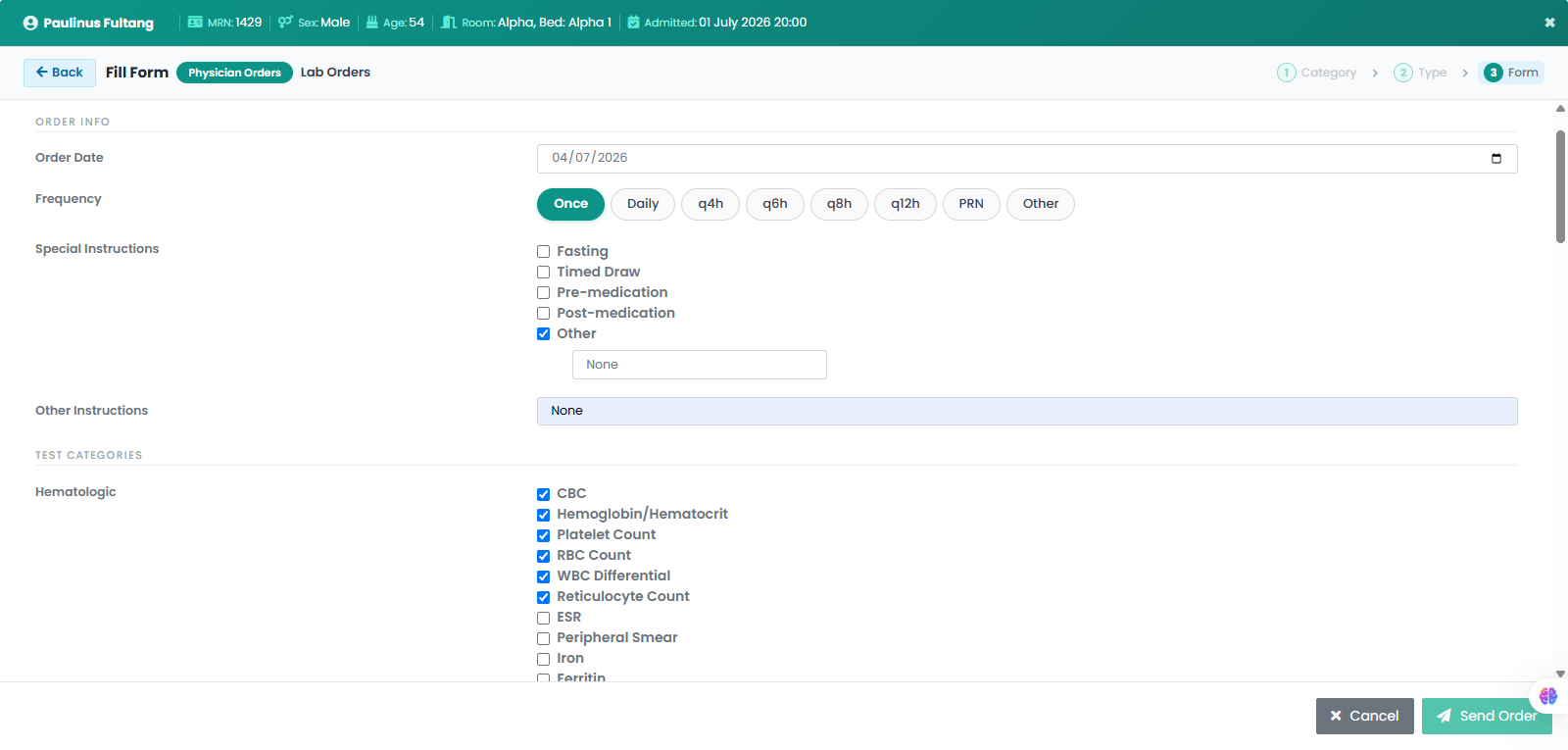Check the Iron checkbox
The height and width of the screenshot is (750, 1568).
click(543, 659)
